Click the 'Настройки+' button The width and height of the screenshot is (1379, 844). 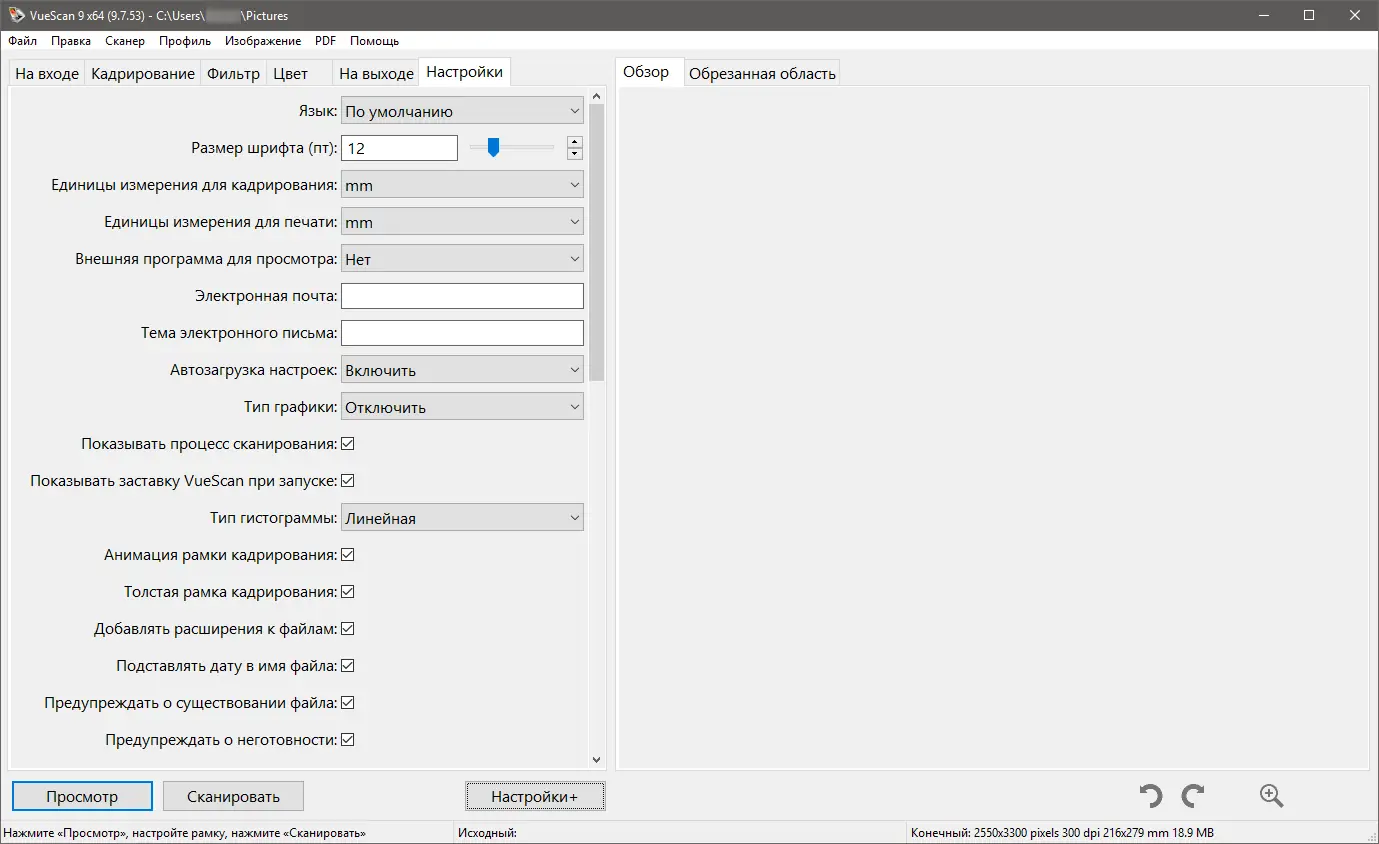[535, 796]
